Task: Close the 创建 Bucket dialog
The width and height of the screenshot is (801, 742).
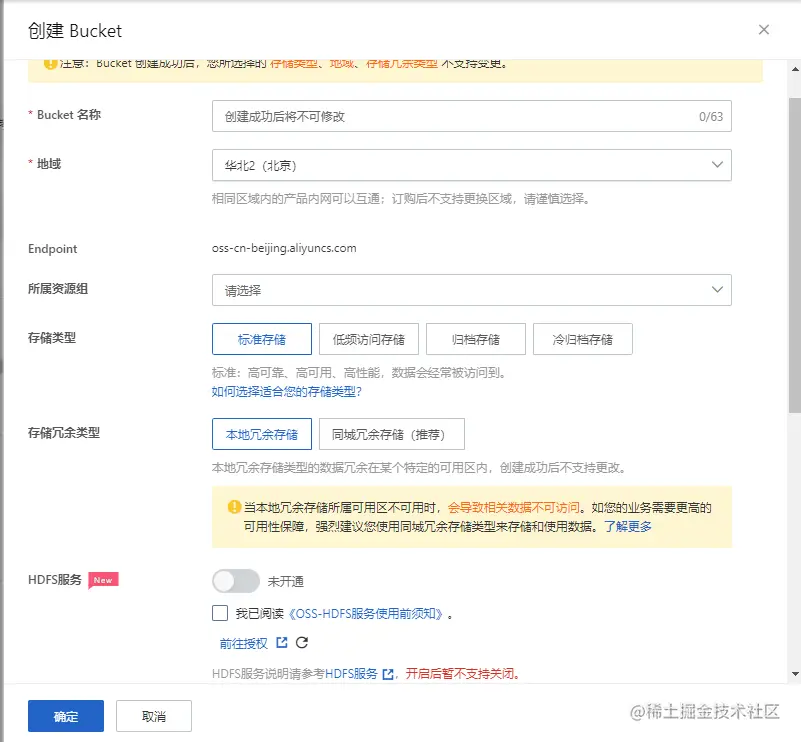Action: (x=764, y=30)
